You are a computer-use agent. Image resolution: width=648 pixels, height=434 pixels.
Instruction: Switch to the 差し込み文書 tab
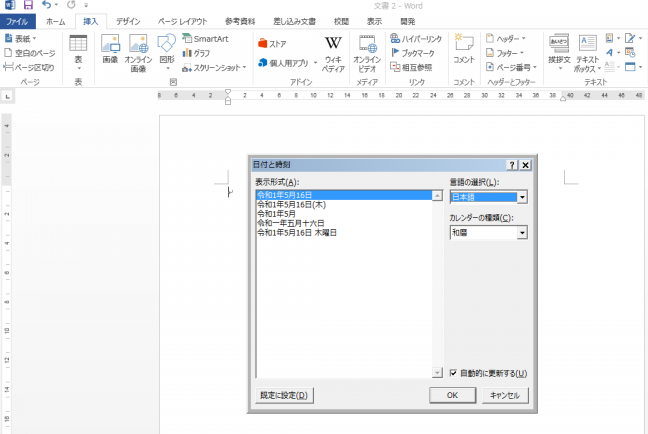294,21
